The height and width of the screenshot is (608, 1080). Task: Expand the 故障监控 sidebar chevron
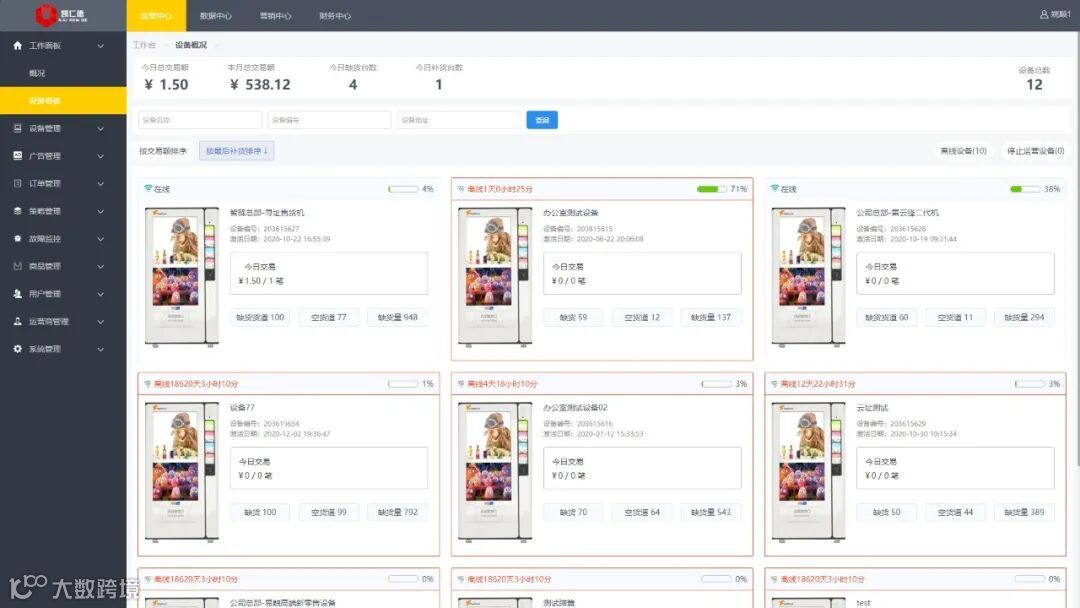(101, 238)
